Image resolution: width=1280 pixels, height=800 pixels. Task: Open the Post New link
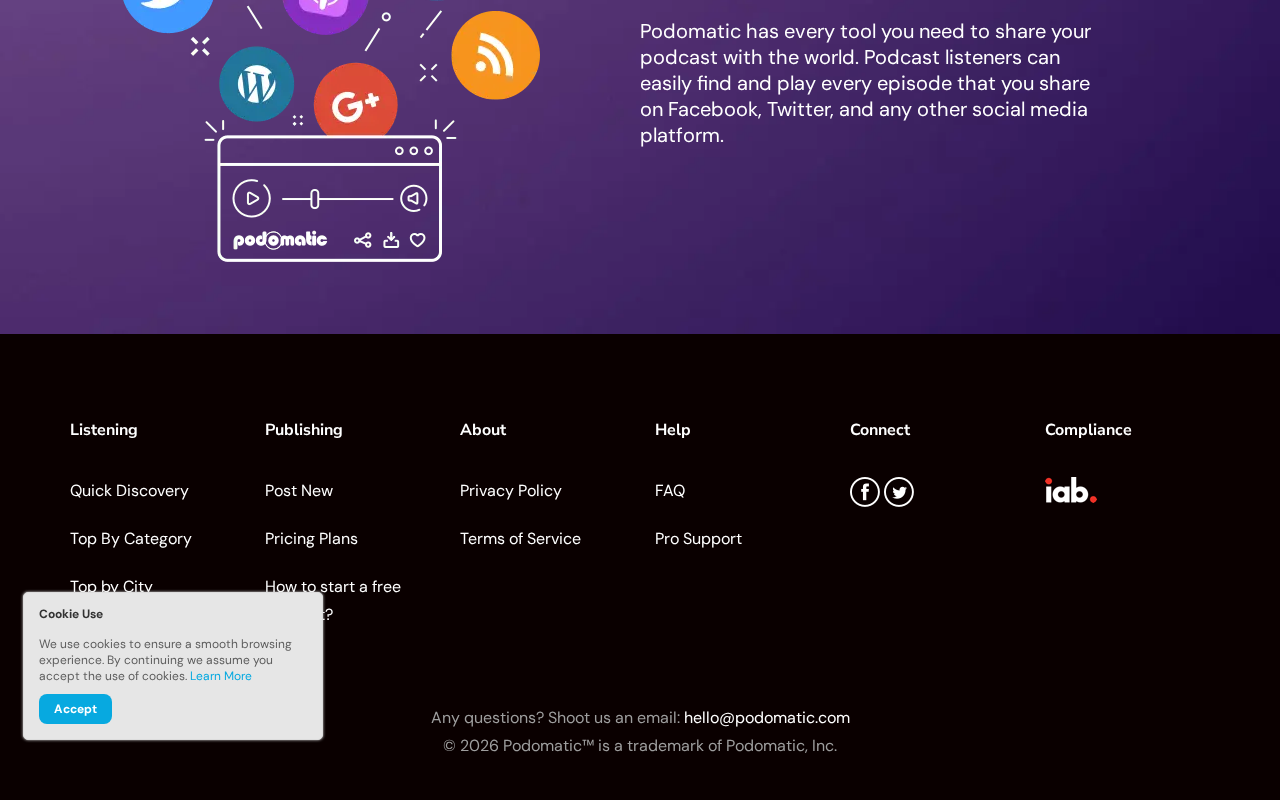[299, 491]
